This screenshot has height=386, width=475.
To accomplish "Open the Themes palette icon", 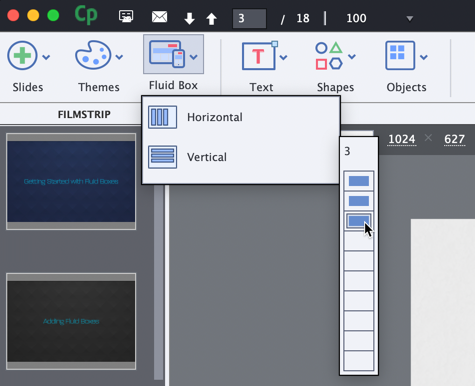I will (93, 55).
